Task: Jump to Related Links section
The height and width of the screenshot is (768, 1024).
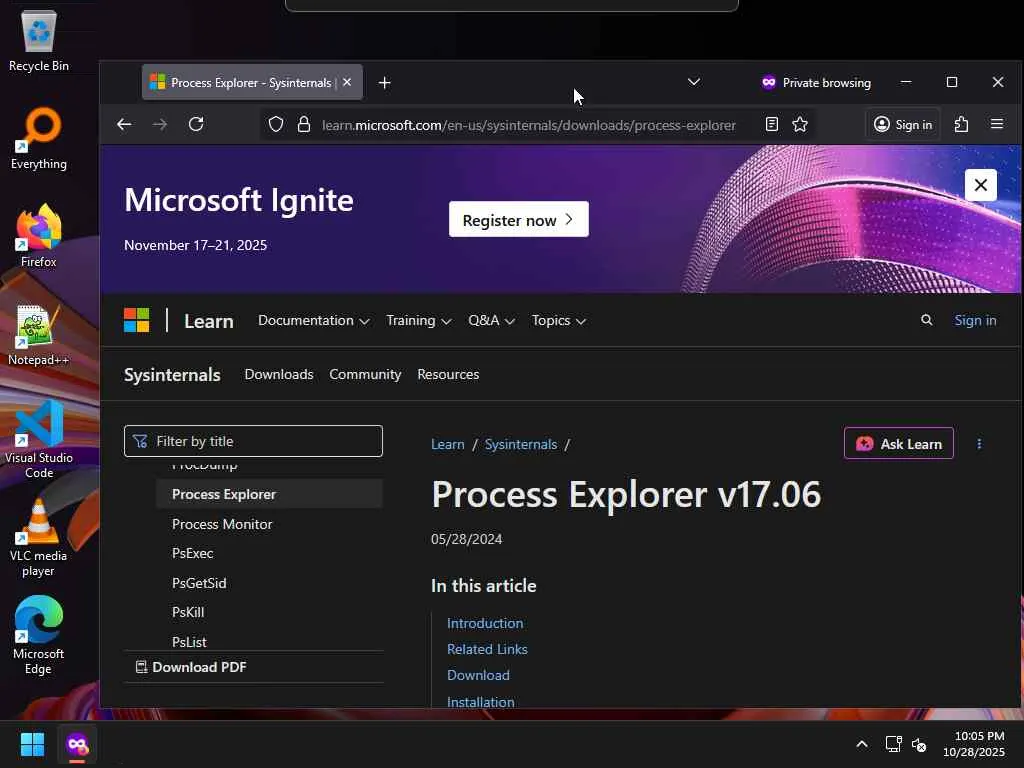Action: (x=487, y=649)
